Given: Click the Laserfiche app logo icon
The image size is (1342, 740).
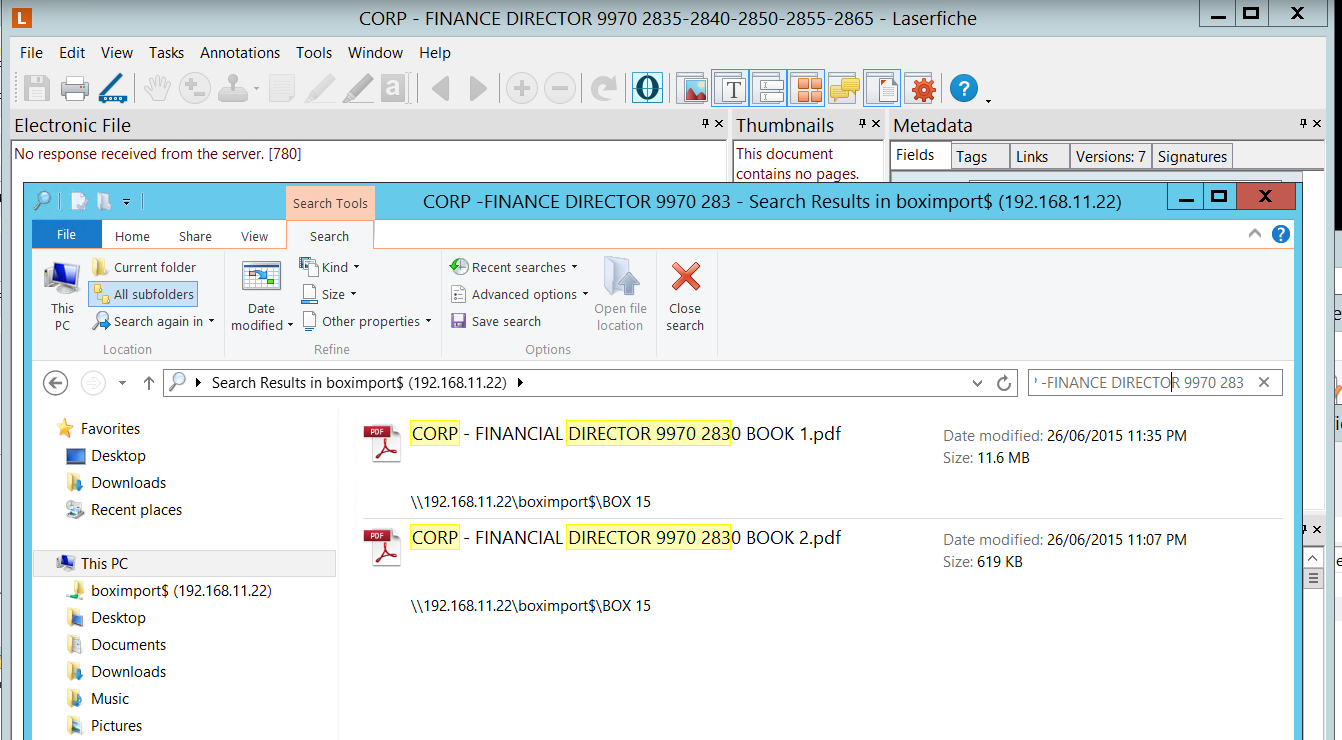Looking at the screenshot, I should tap(24, 17).
